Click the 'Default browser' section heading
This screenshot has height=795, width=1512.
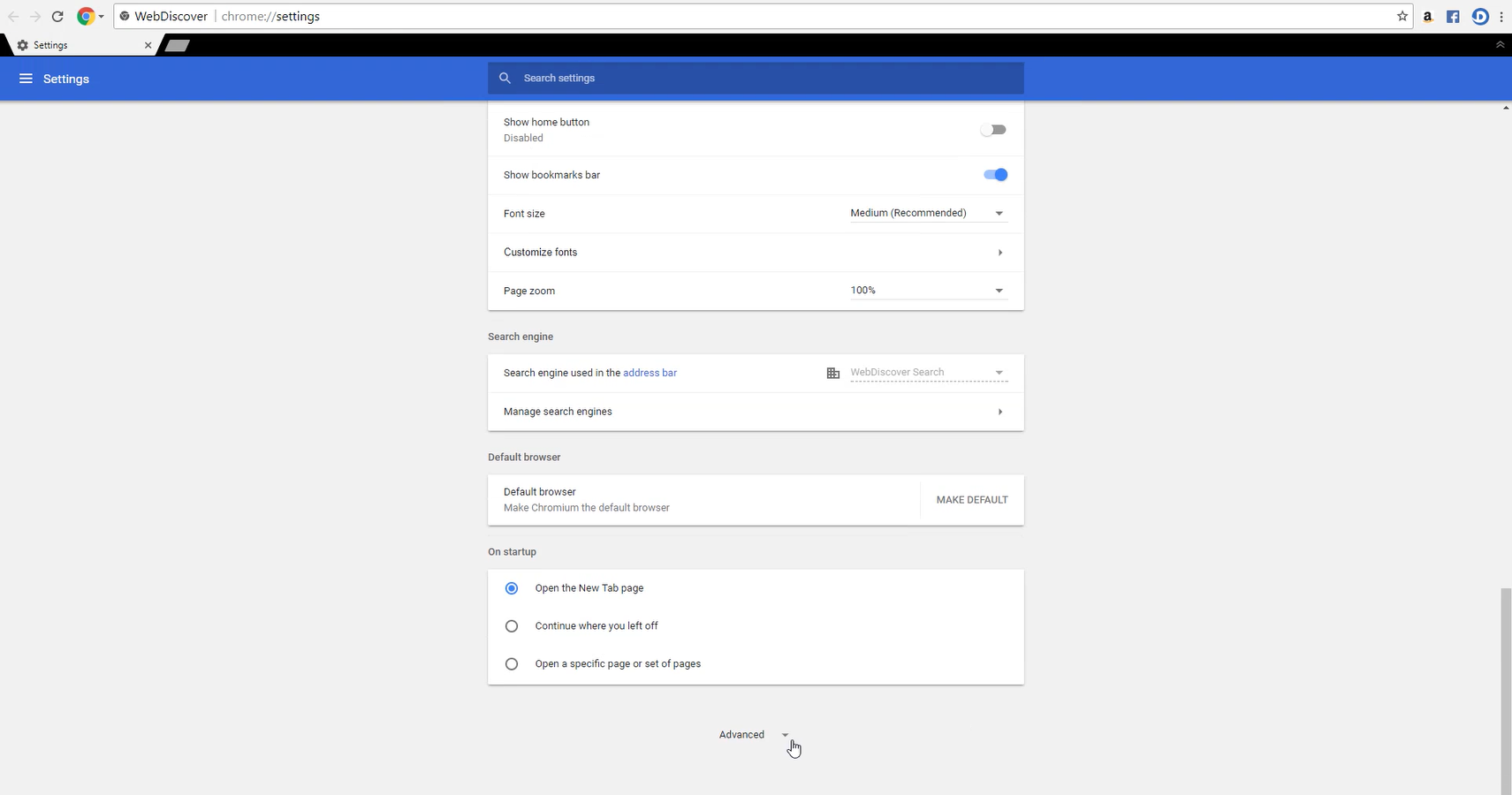[x=524, y=458]
